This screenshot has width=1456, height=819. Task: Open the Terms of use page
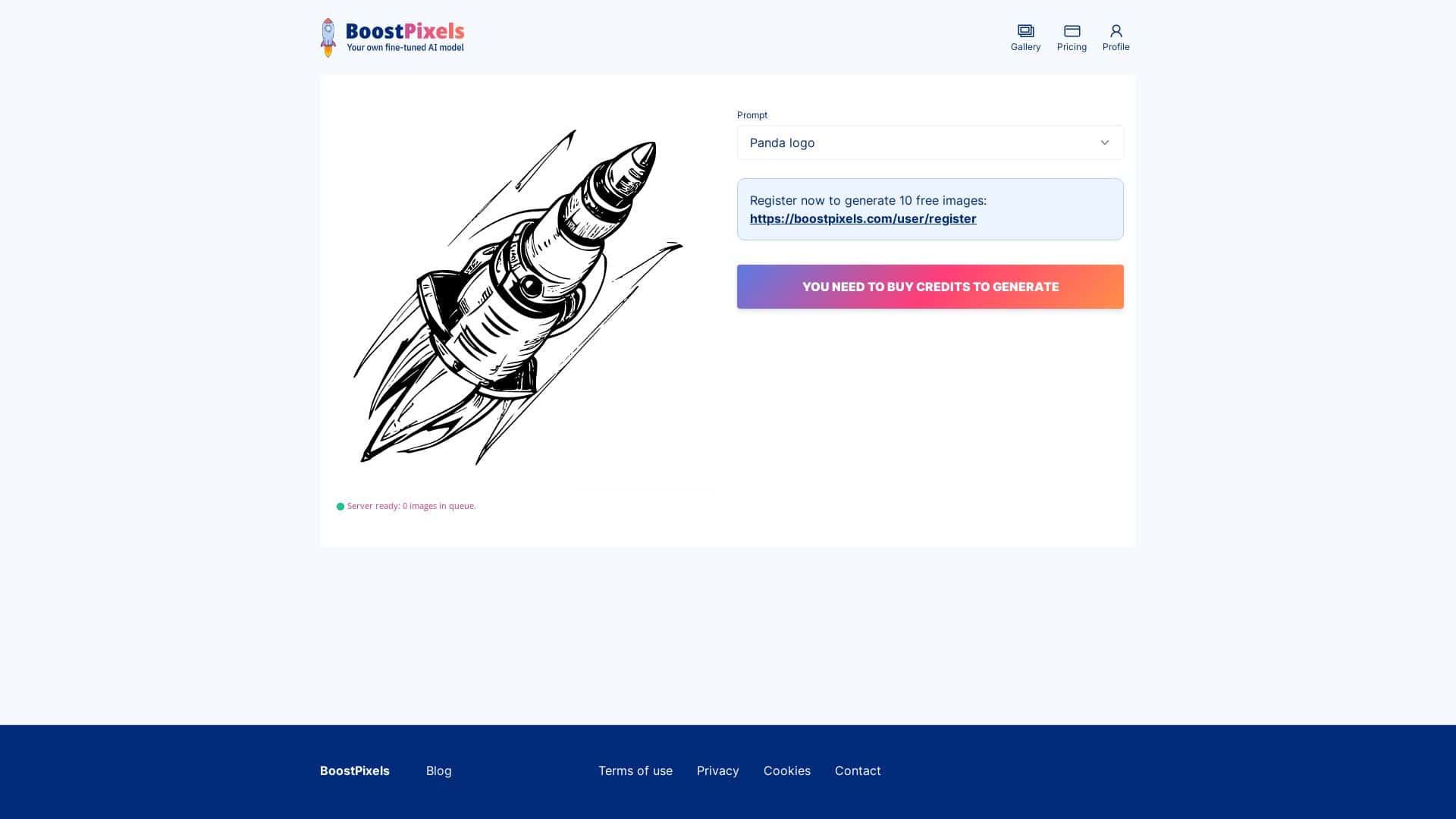point(635,770)
